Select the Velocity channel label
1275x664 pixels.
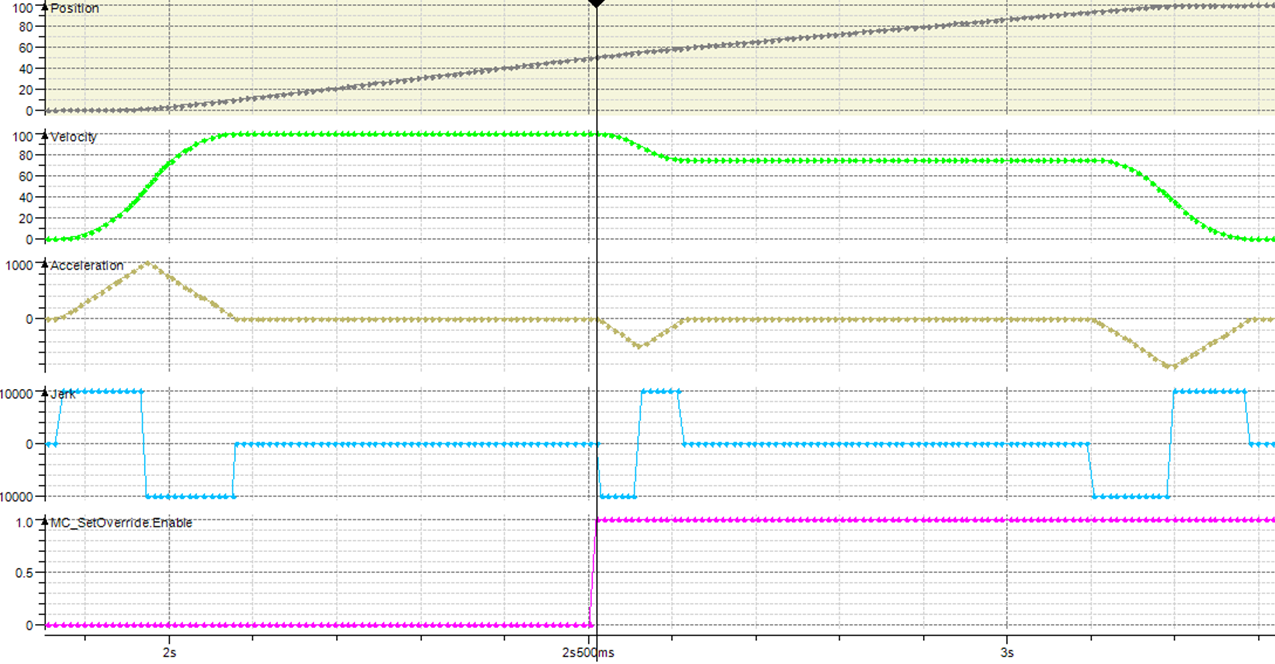74,137
